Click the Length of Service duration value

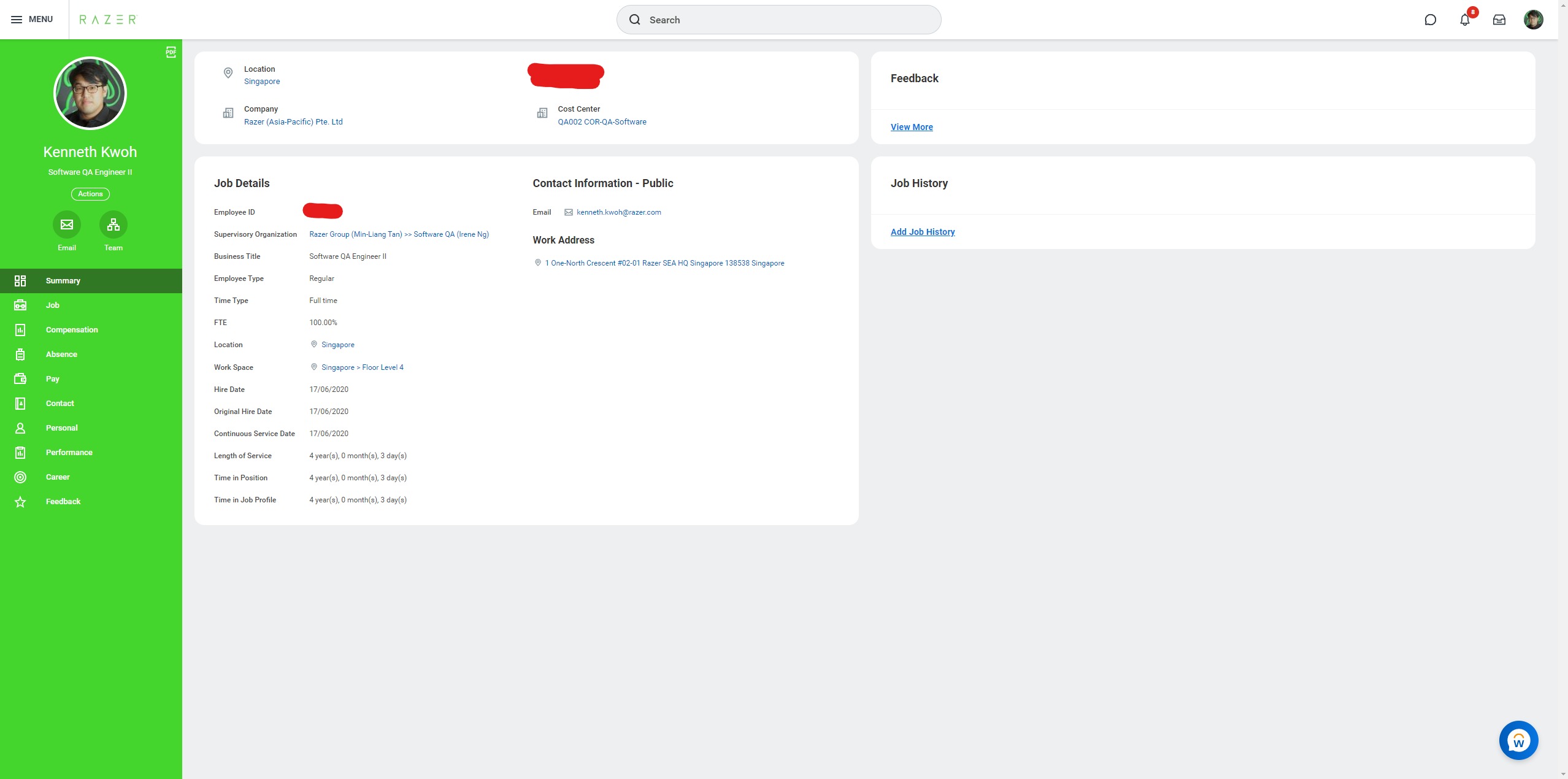(x=358, y=456)
